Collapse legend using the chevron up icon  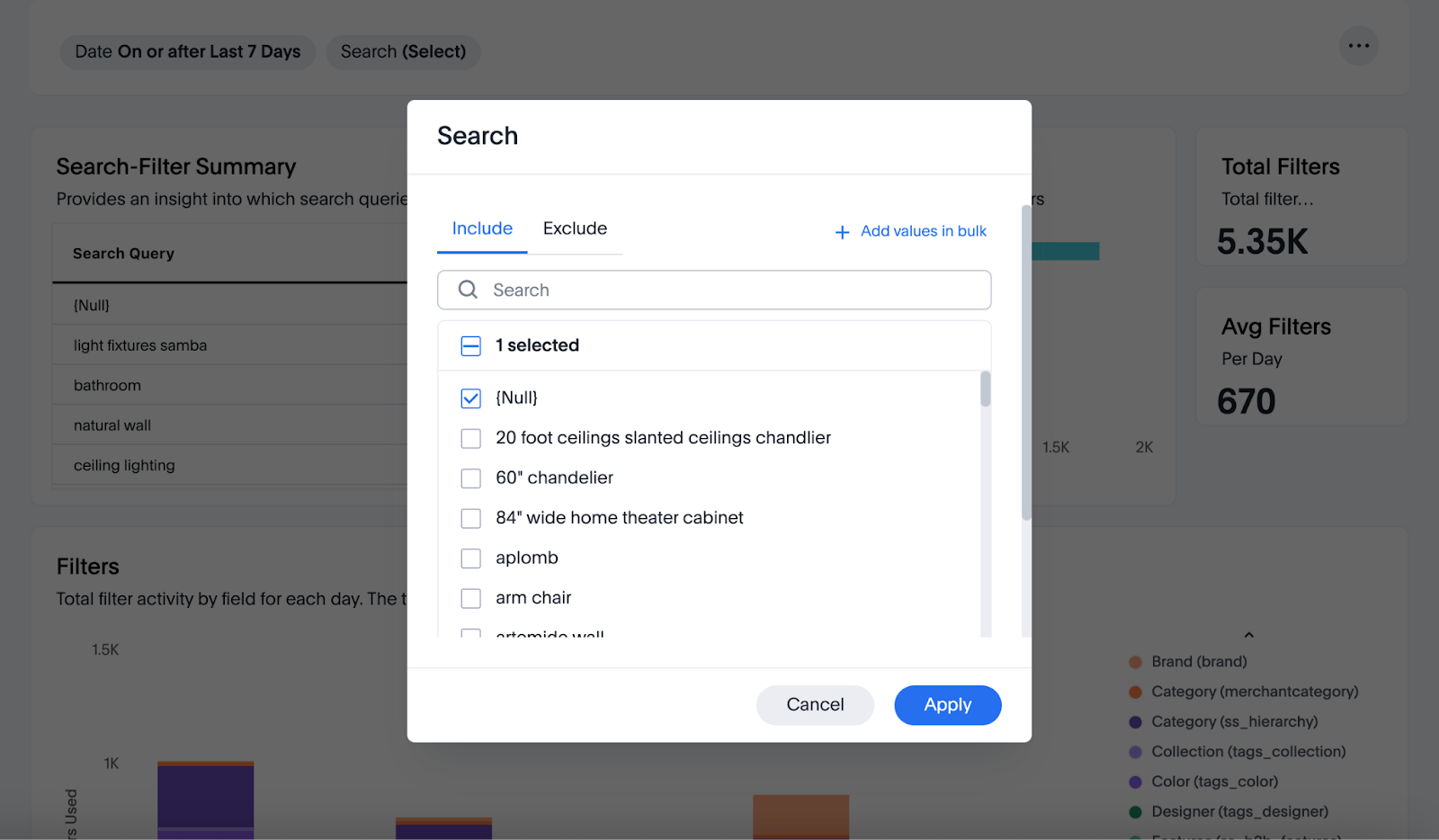1248,635
